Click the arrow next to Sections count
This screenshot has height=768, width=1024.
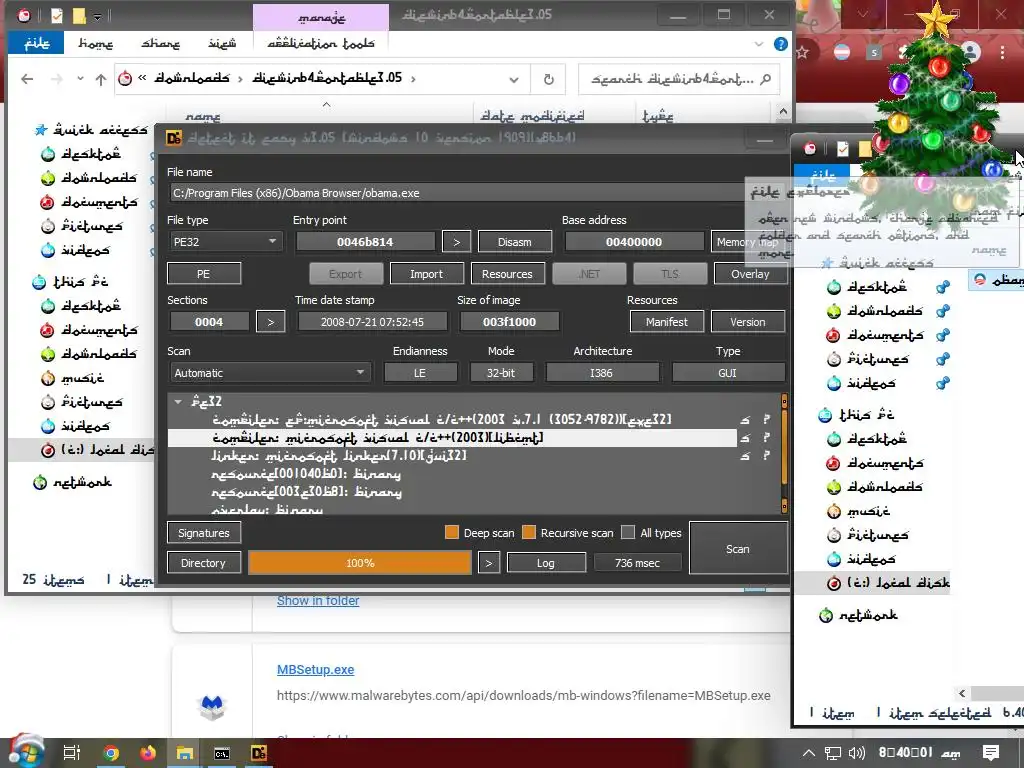(270, 322)
